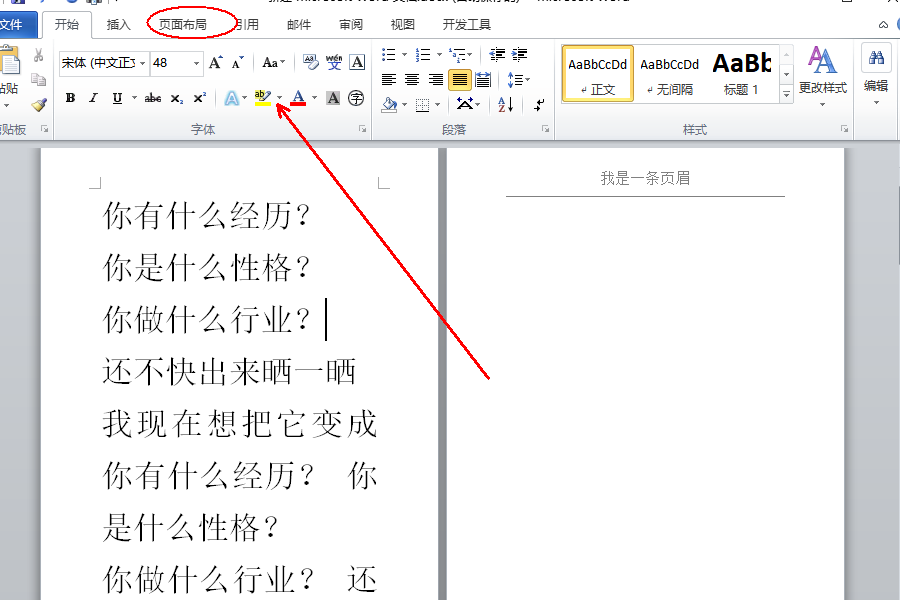Open the phonetic guide (wén) tool
The width and height of the screenshot is (900, 600).
[x=333, y=62]
